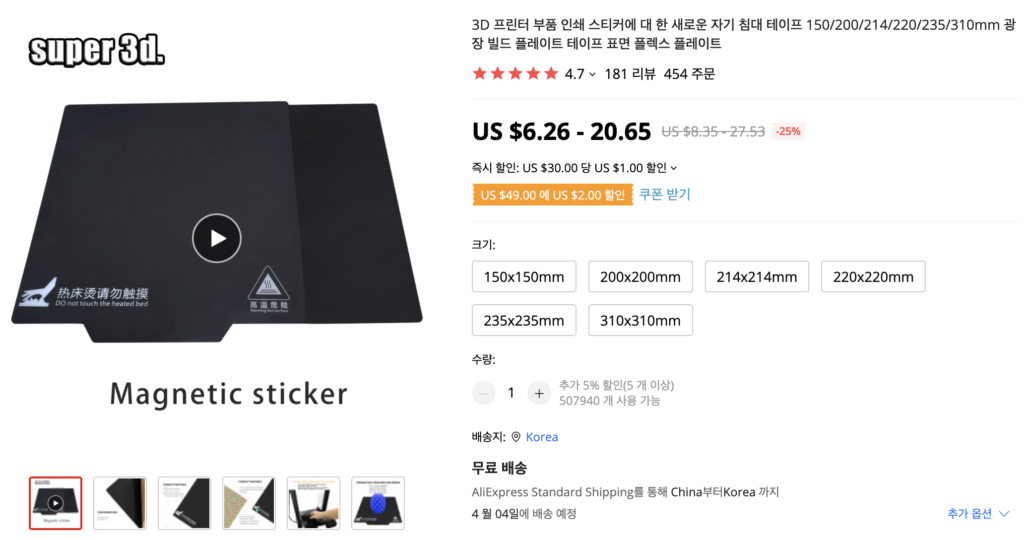The height and width of the screenshot is (540, 1024).
Task: Click the super 3d. store logo
Action: 97,51
